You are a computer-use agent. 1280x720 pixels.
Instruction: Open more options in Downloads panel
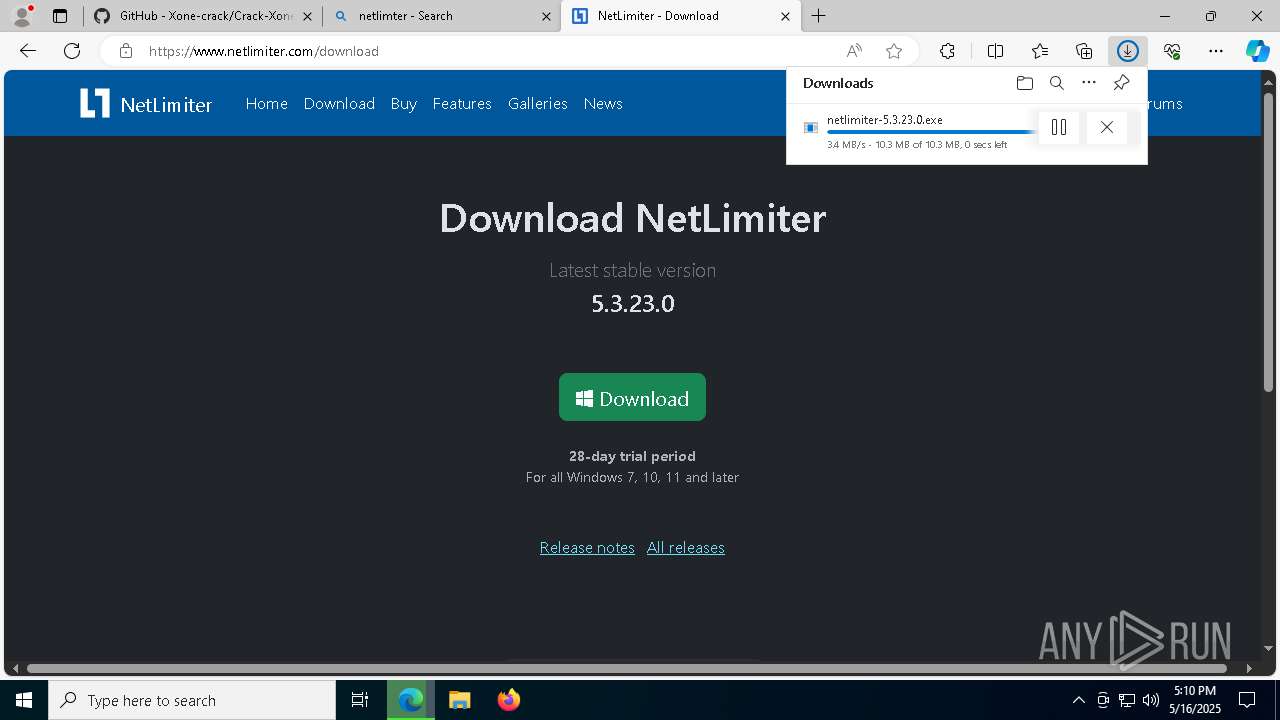[1089, 83]
